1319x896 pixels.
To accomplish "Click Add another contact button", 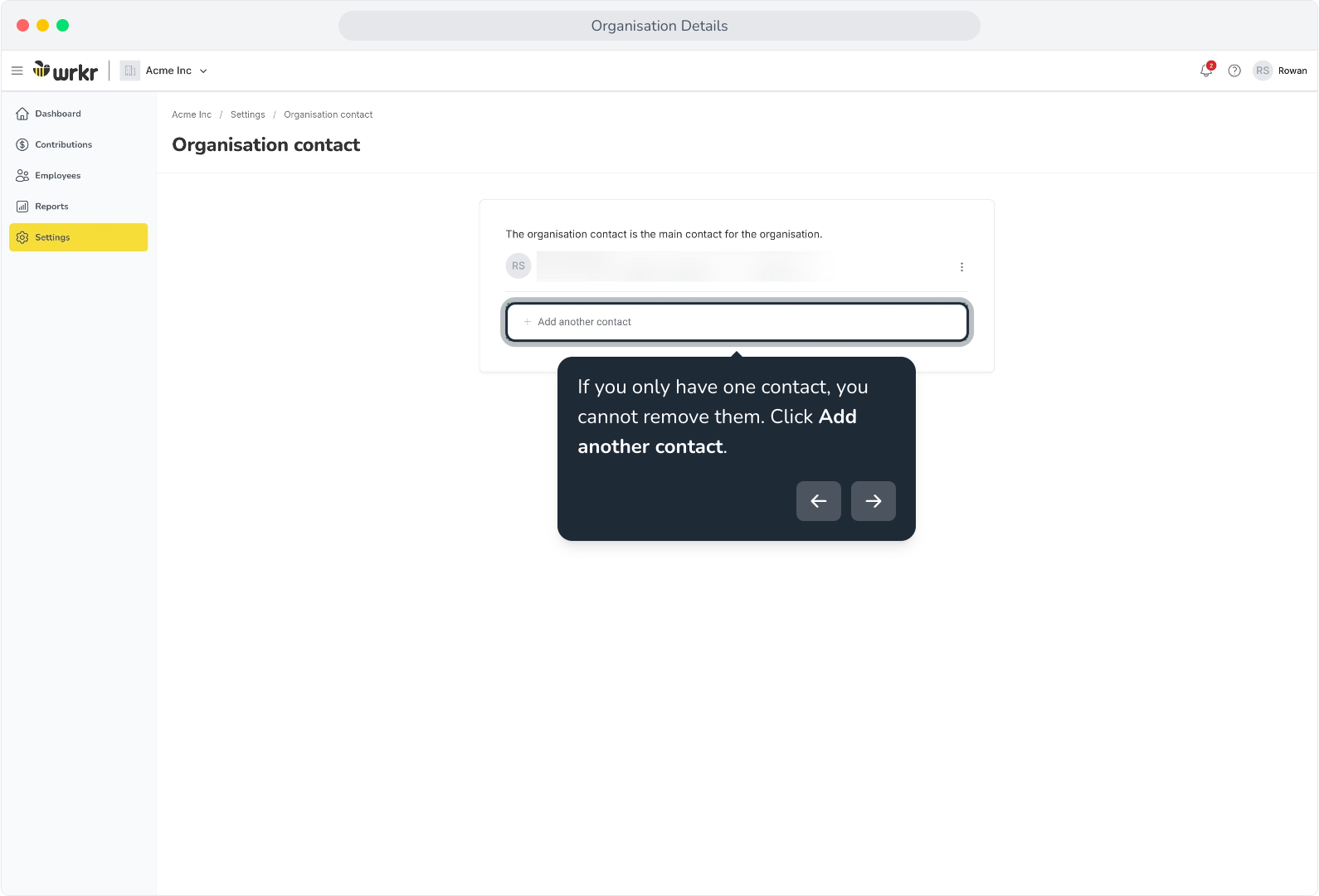I will pos(737,322).
